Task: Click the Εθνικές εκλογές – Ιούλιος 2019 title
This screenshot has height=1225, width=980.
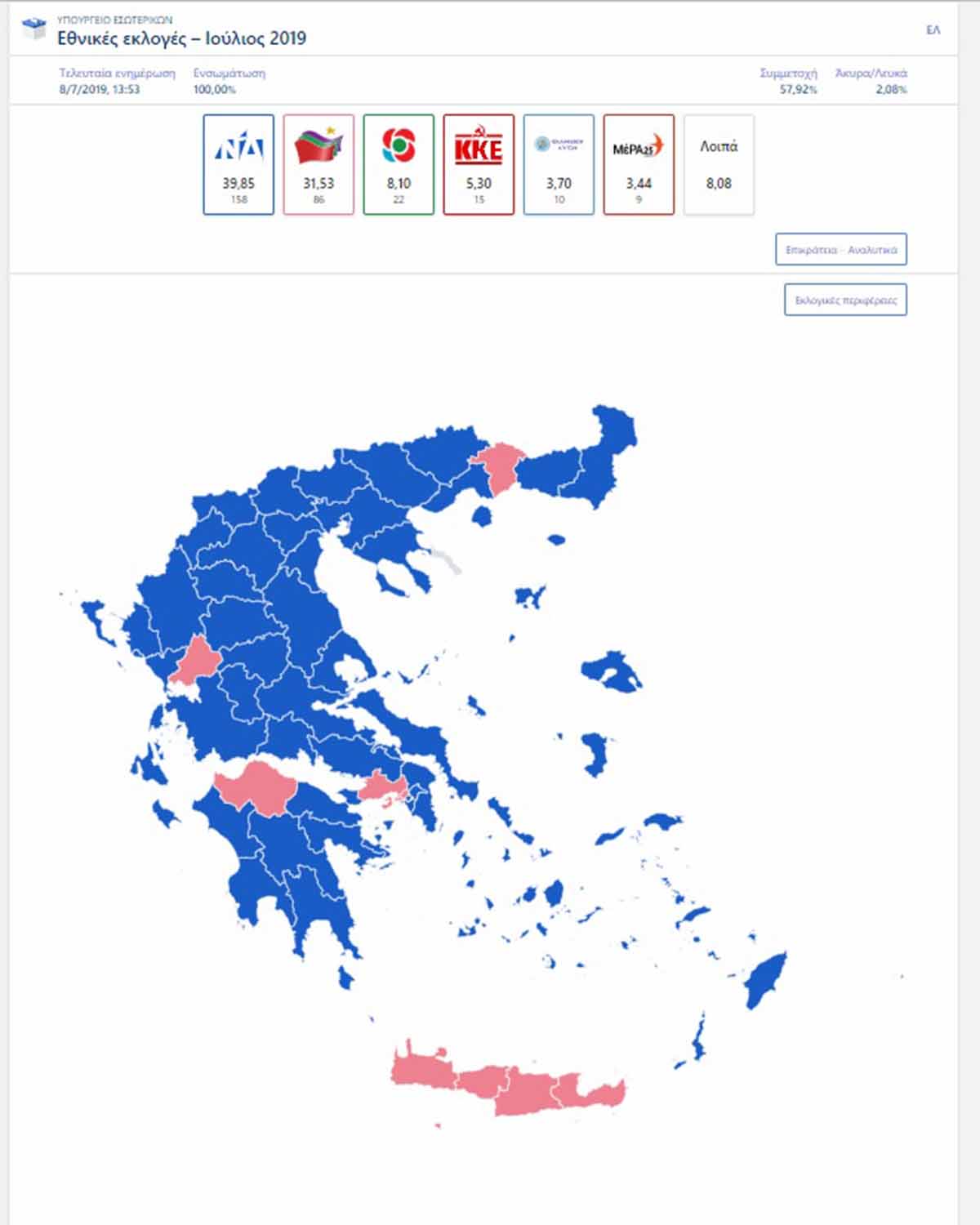Action: click(x=182, y=38)
